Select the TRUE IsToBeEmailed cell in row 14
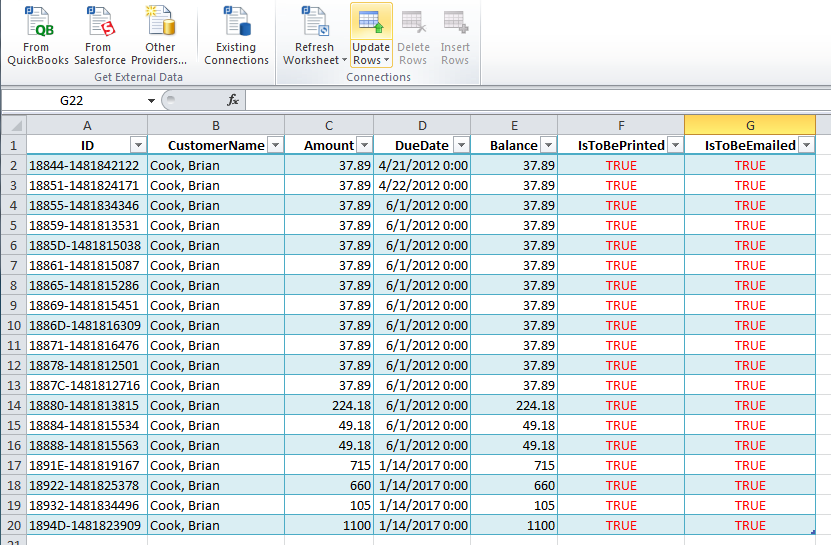Image resolution: width=831 pixels, height=545 pixels. (x=750, y=405)
